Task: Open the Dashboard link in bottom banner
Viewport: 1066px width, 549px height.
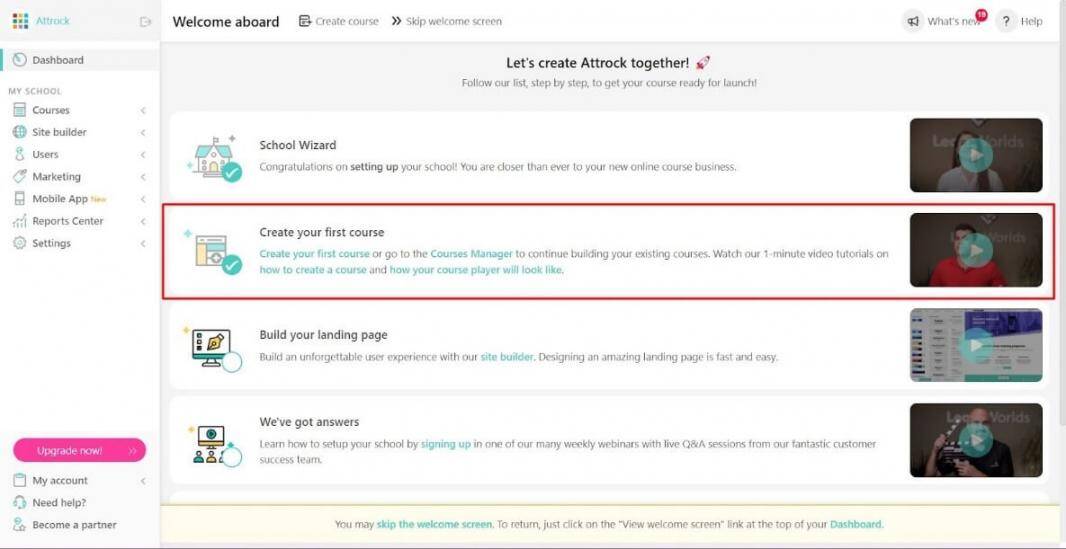Action: click(855, 525)
